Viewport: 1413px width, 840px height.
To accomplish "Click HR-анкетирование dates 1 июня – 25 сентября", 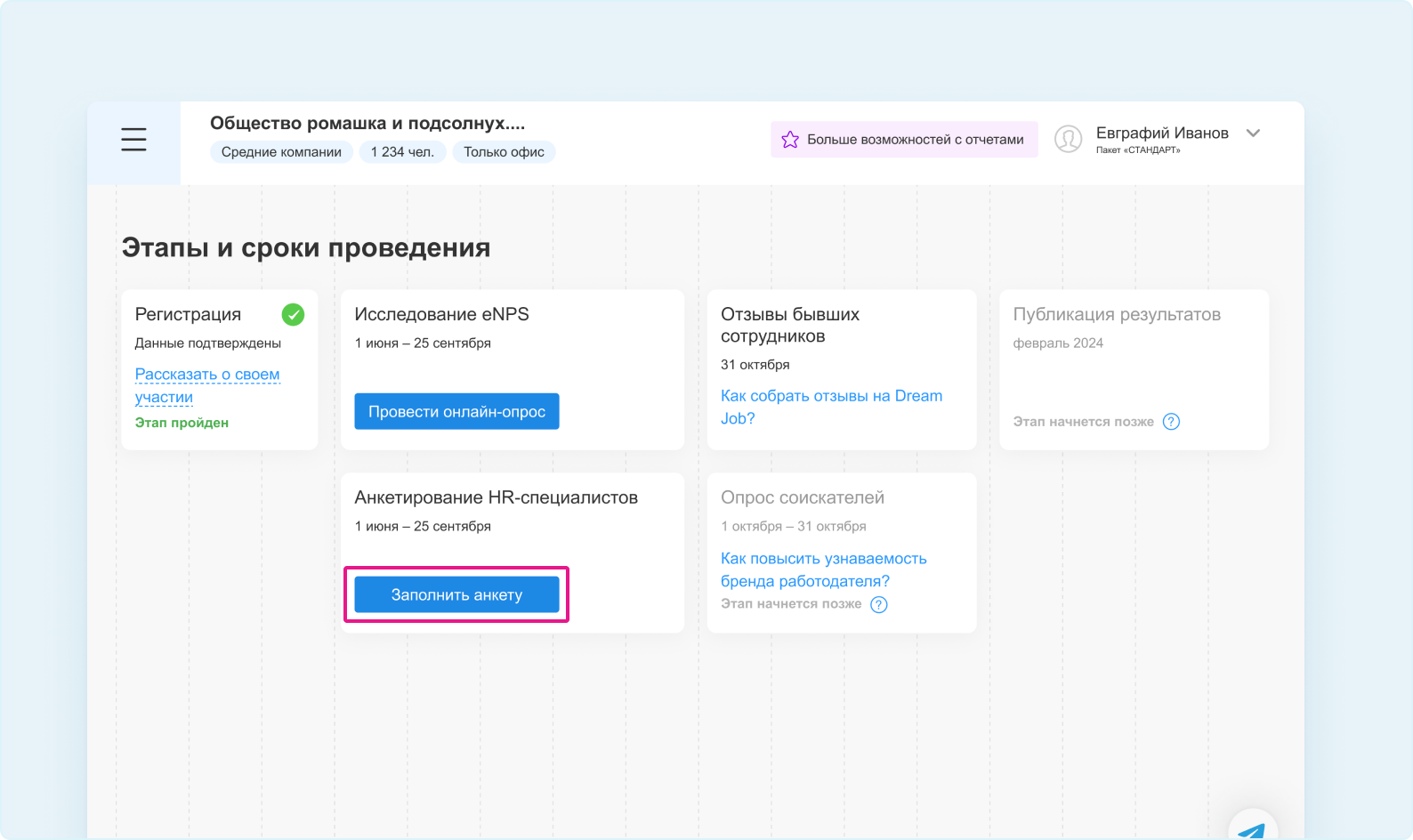I will (x=423, y=527).
